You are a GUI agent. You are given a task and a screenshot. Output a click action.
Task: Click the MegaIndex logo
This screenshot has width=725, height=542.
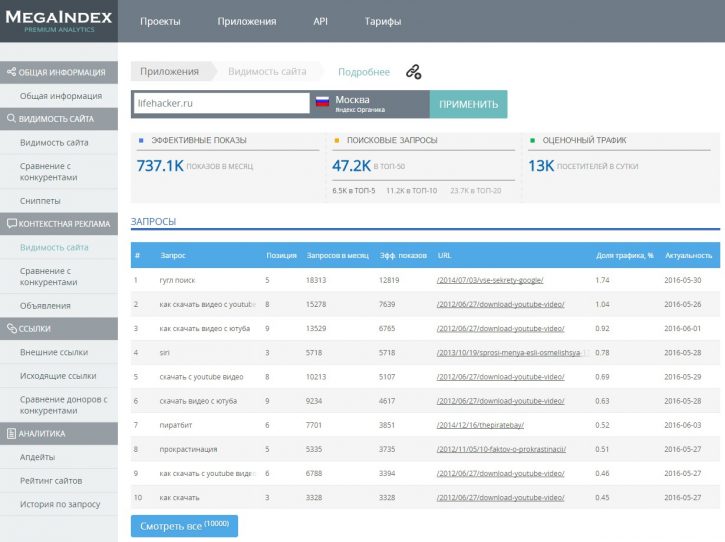tap(59, 21)
